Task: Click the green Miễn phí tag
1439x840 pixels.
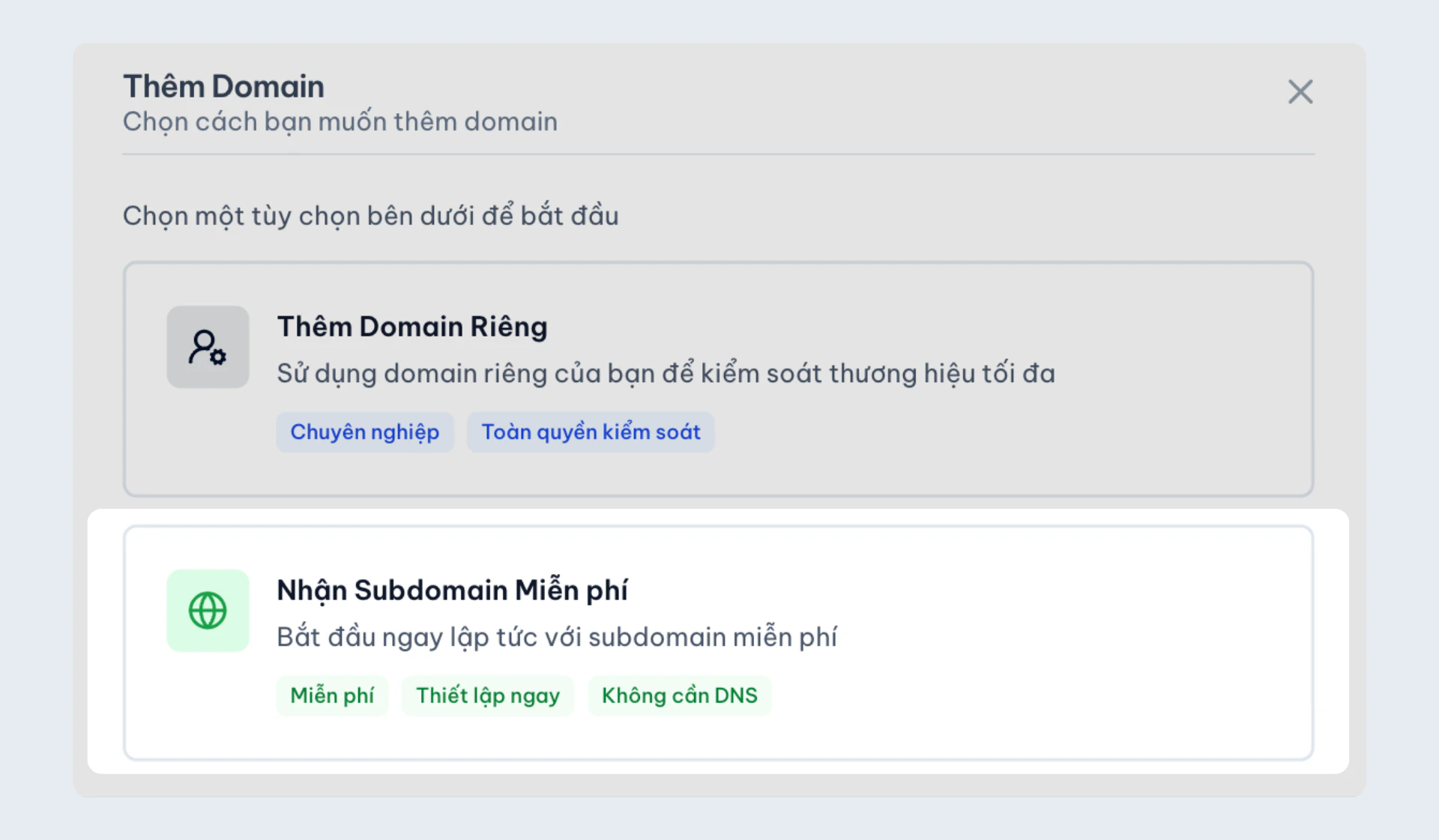Action: tap(332, 696)
